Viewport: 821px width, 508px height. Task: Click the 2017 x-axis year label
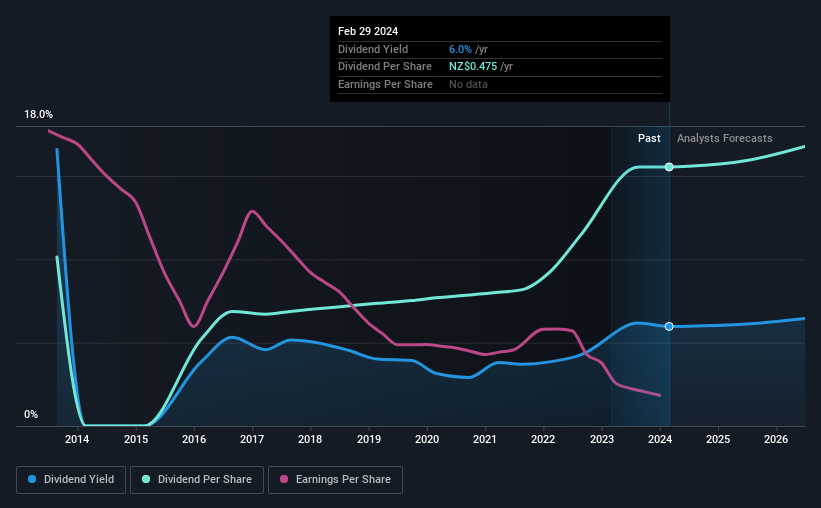252,439
